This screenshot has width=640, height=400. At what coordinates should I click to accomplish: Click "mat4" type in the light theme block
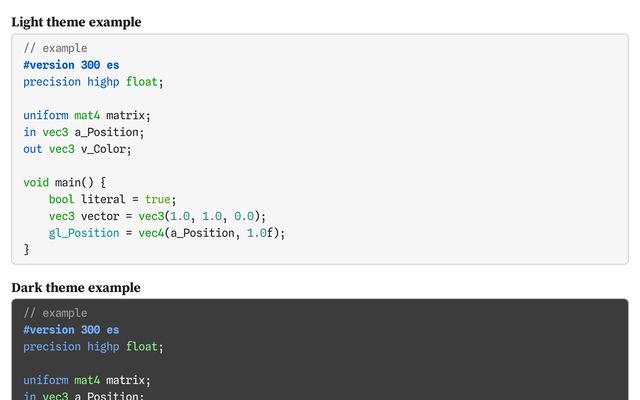point(87,115)
